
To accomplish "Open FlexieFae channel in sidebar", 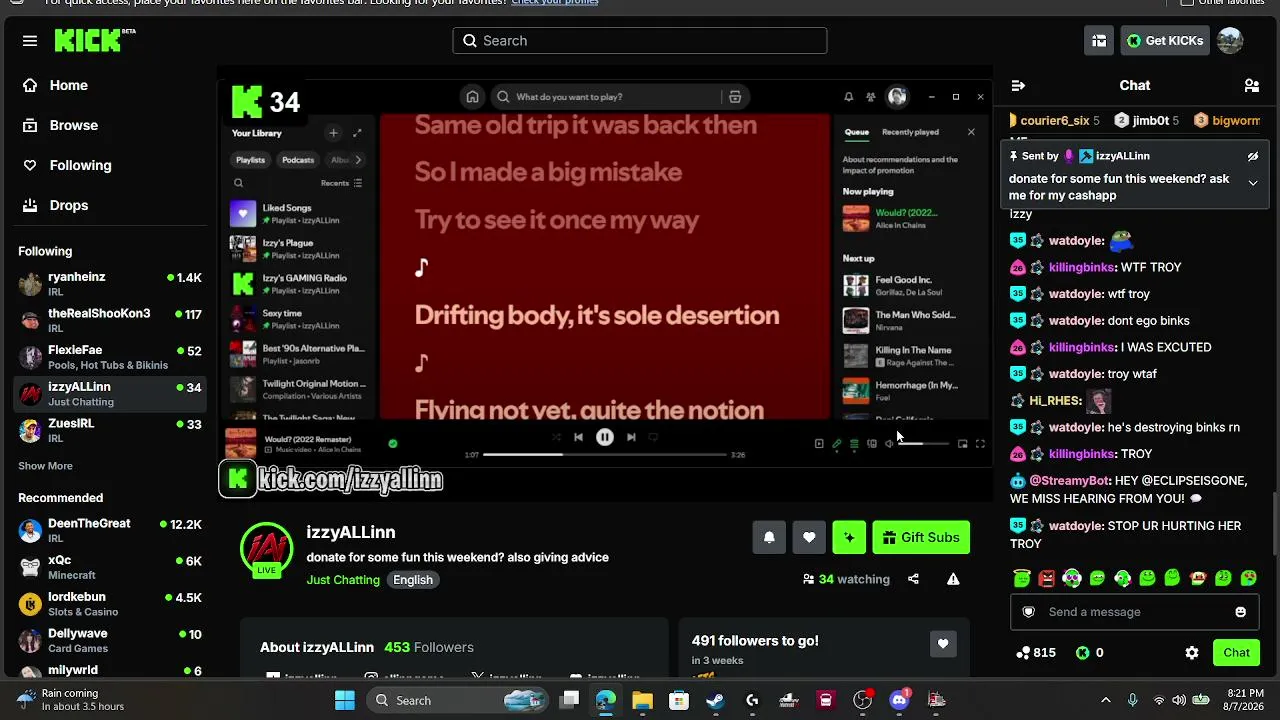I will pyautogui.click(x=110, y=357).
